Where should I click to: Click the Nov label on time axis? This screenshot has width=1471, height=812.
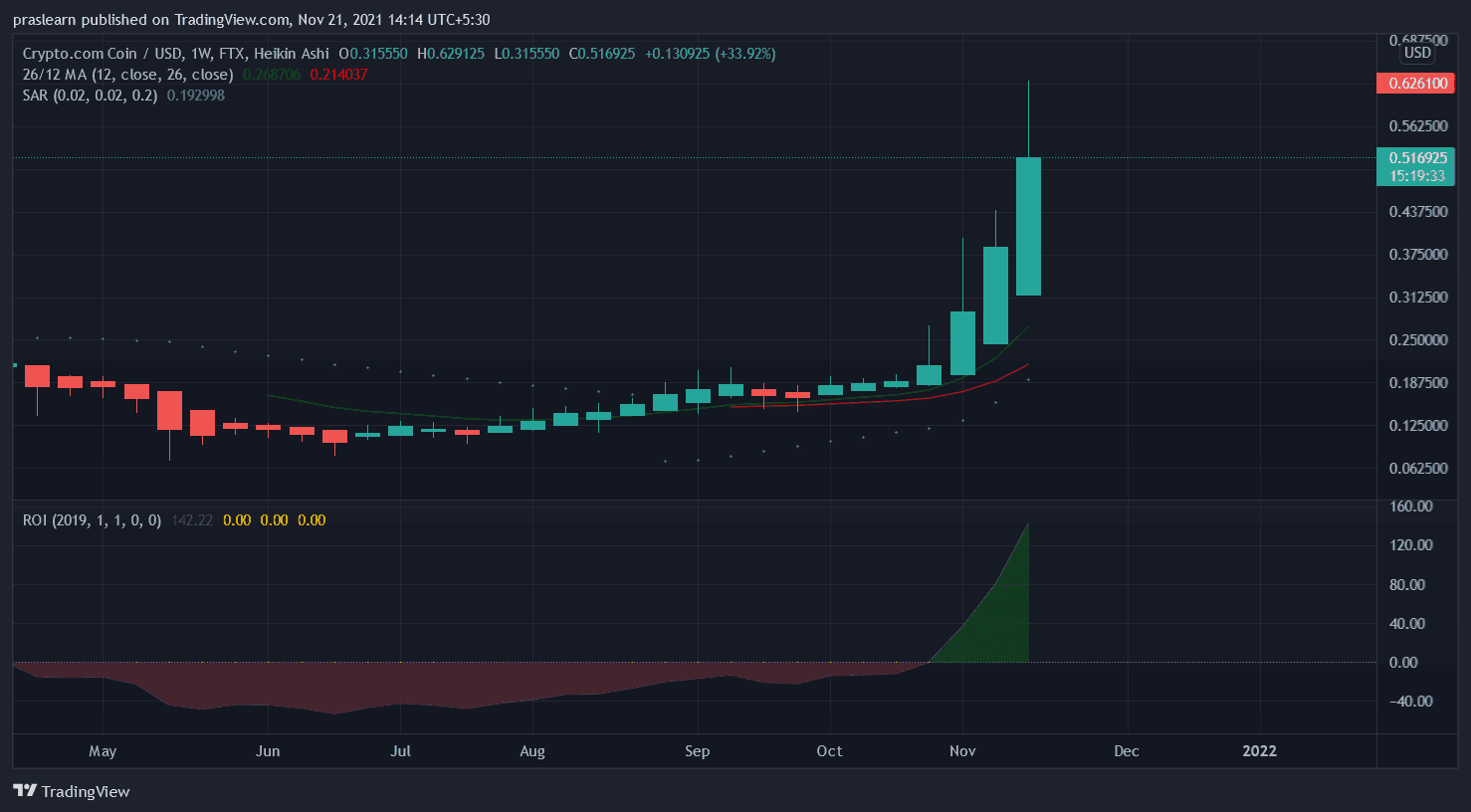click(961, 751)
